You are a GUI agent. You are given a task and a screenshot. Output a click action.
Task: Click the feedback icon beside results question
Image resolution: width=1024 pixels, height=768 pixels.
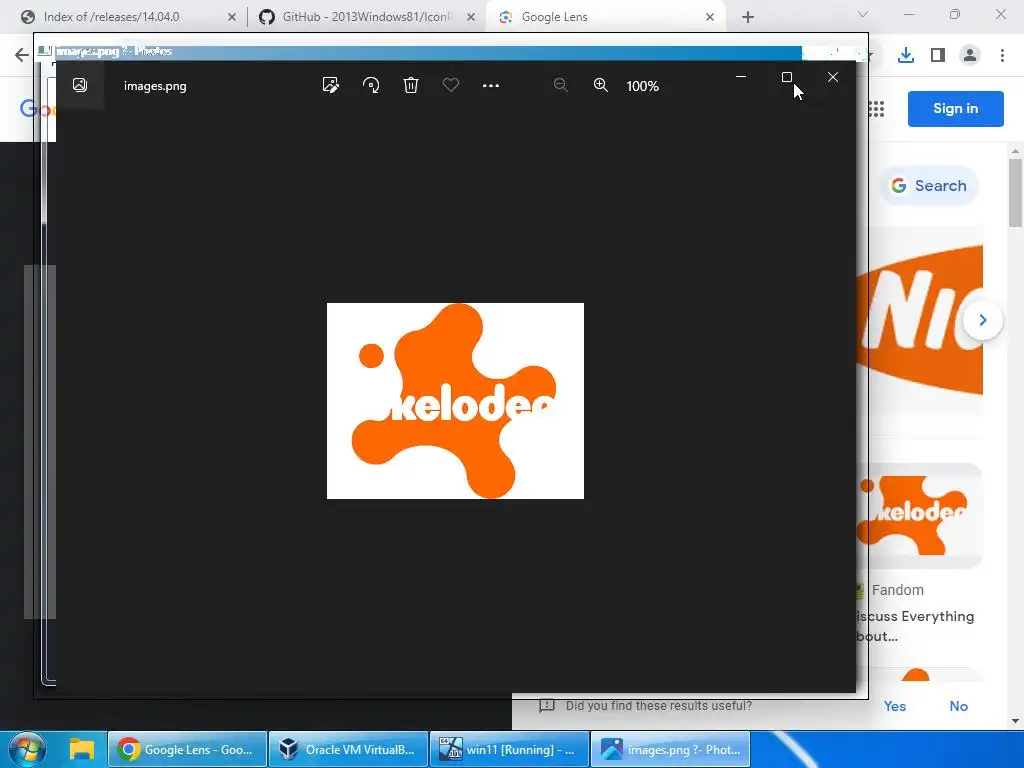tap(547, 706)
